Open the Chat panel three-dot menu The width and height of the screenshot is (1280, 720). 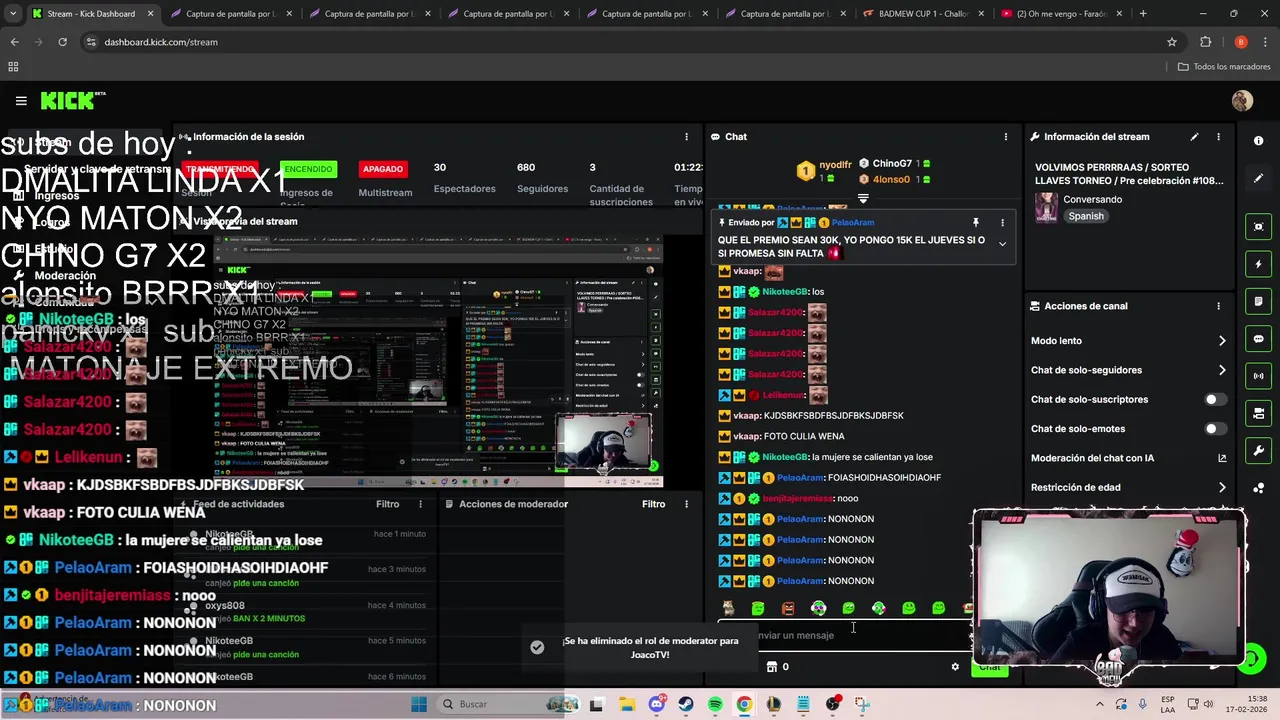(1006, 137)
